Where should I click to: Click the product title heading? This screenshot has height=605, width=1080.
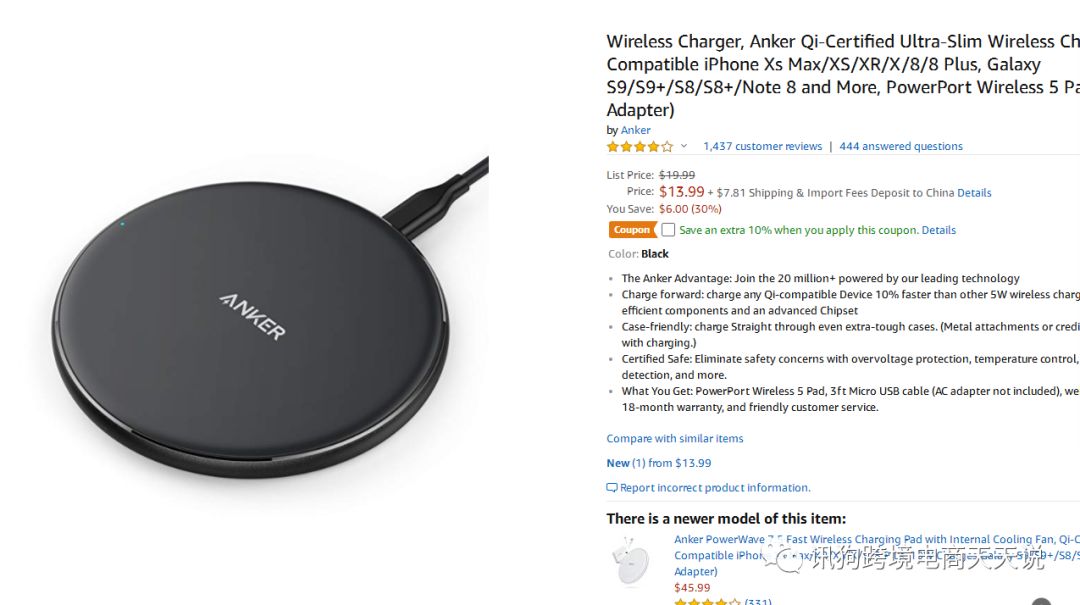[842, 76]
